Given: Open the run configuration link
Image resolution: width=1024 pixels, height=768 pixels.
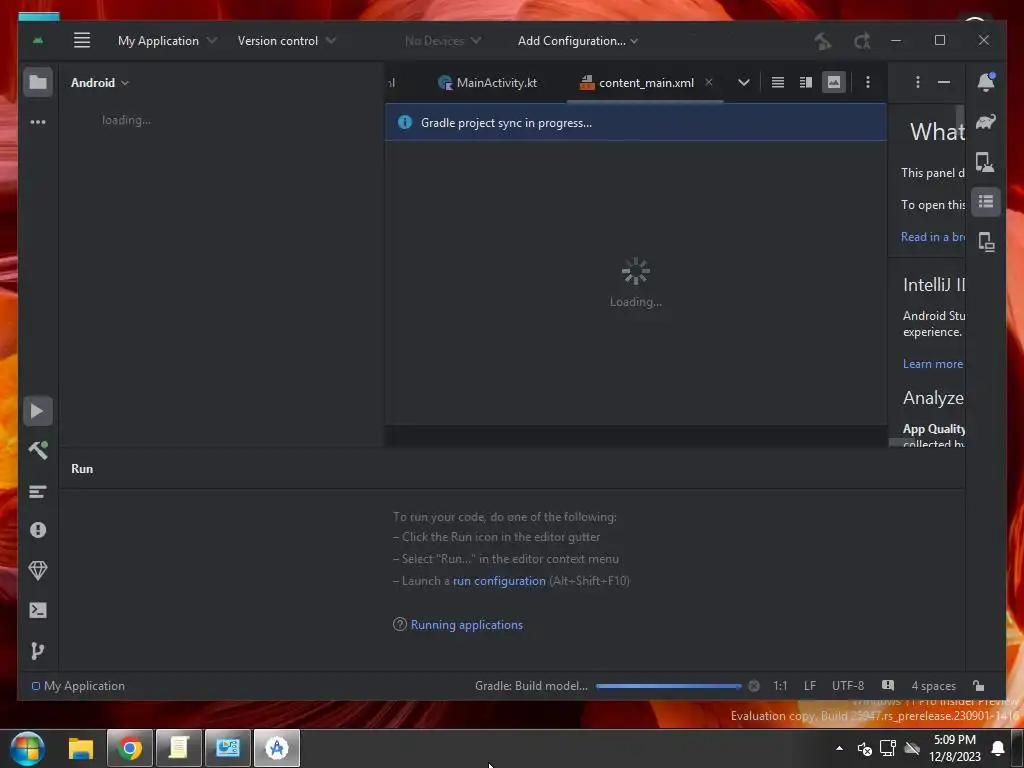Looking at the screenshot, I should 499,581.
